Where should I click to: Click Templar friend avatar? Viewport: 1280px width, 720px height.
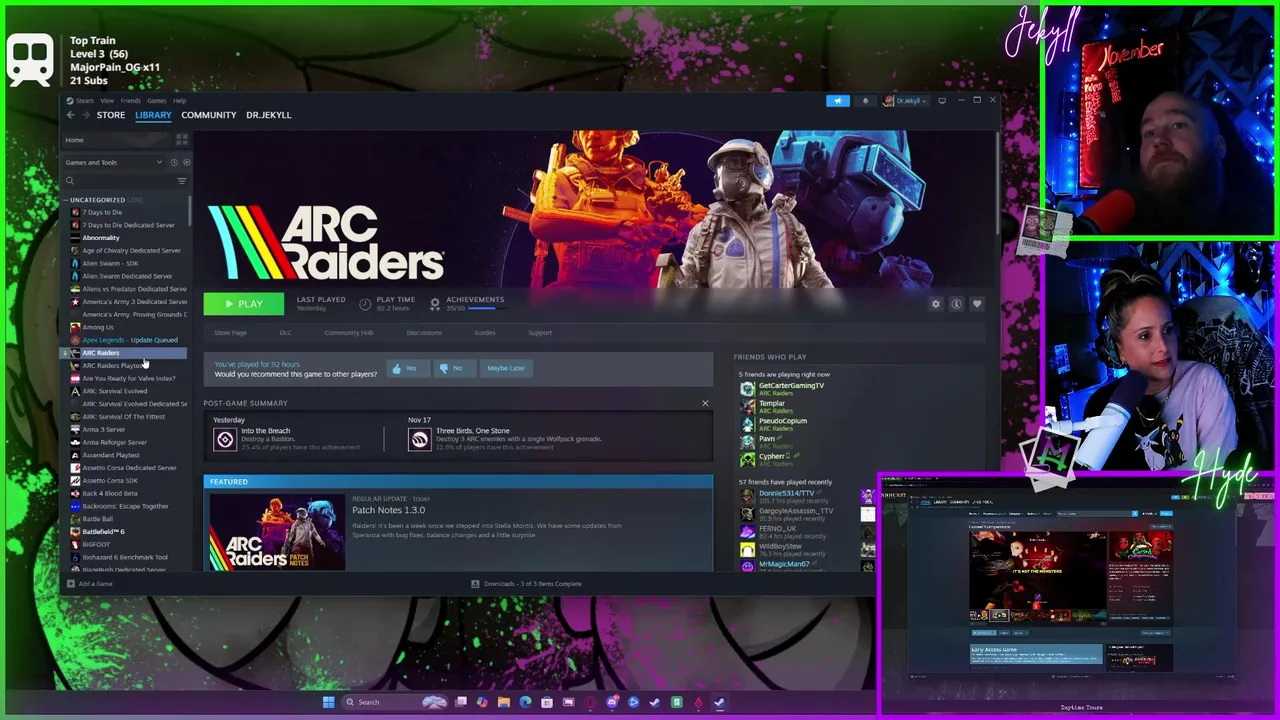click(747, 407)
